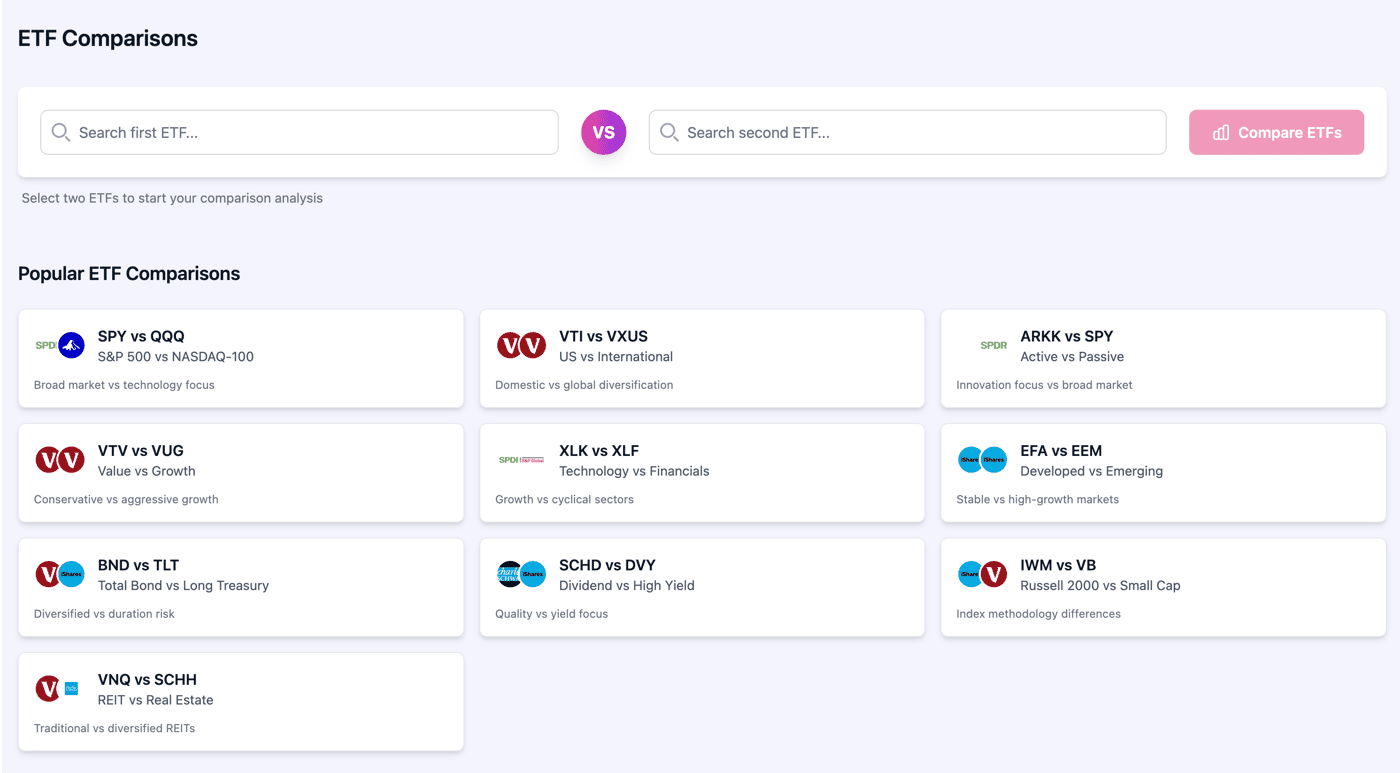Click the iShares logos on EFA vs EEM card

point(982,460)
